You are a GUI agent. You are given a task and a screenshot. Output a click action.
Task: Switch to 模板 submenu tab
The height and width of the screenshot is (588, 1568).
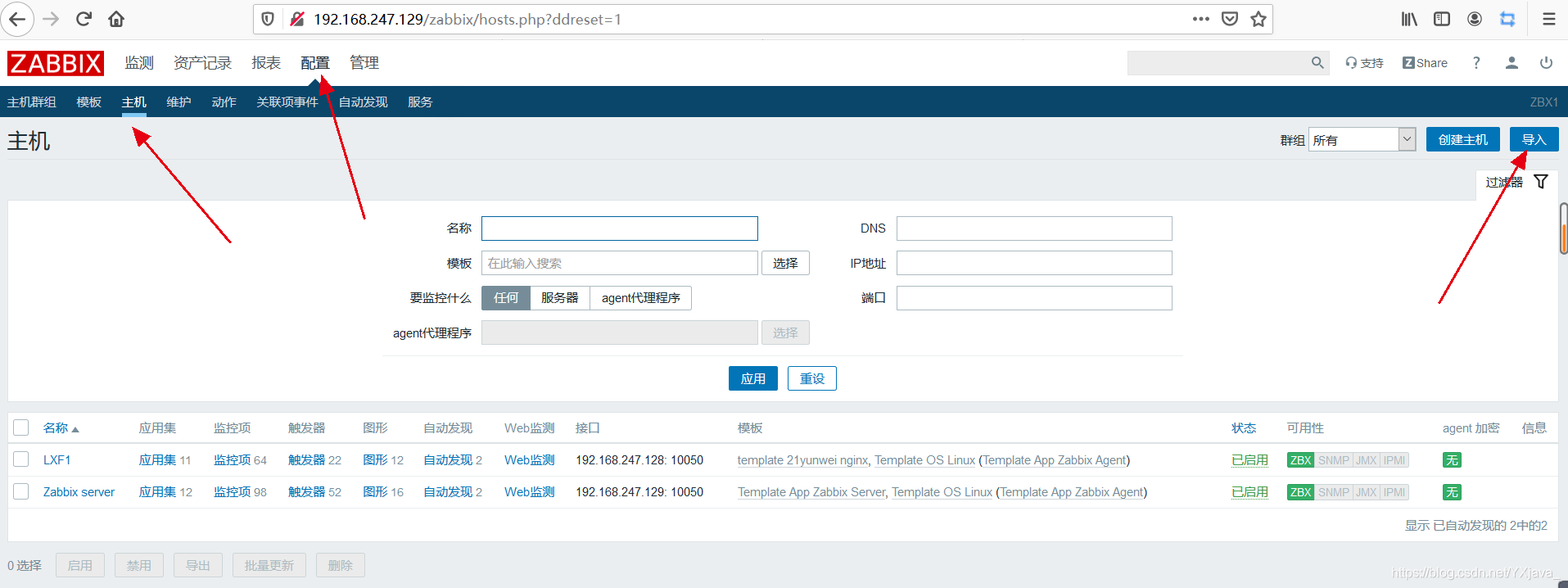click(x=89, y=102)
